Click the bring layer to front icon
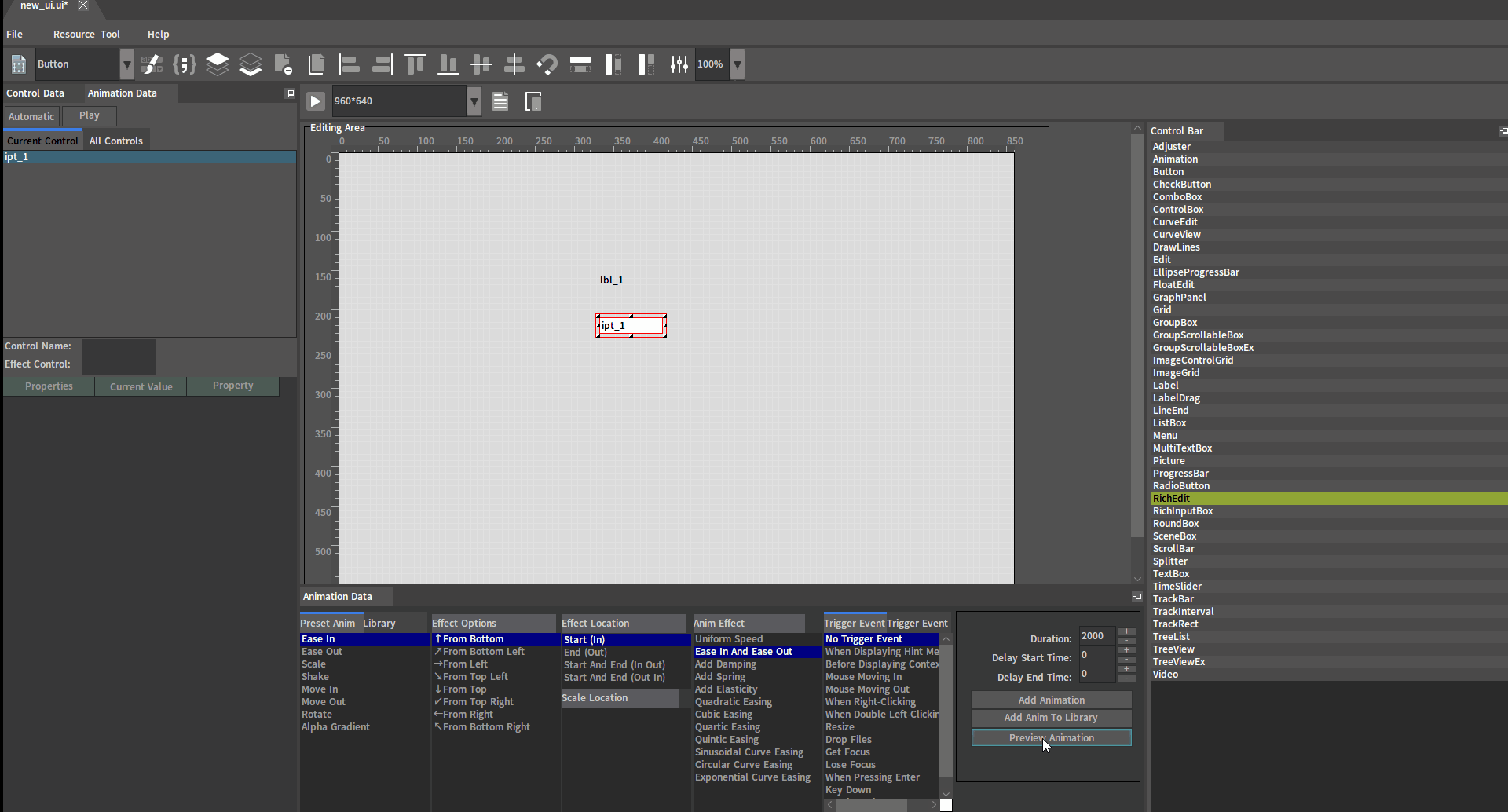 tap(218, 64)
